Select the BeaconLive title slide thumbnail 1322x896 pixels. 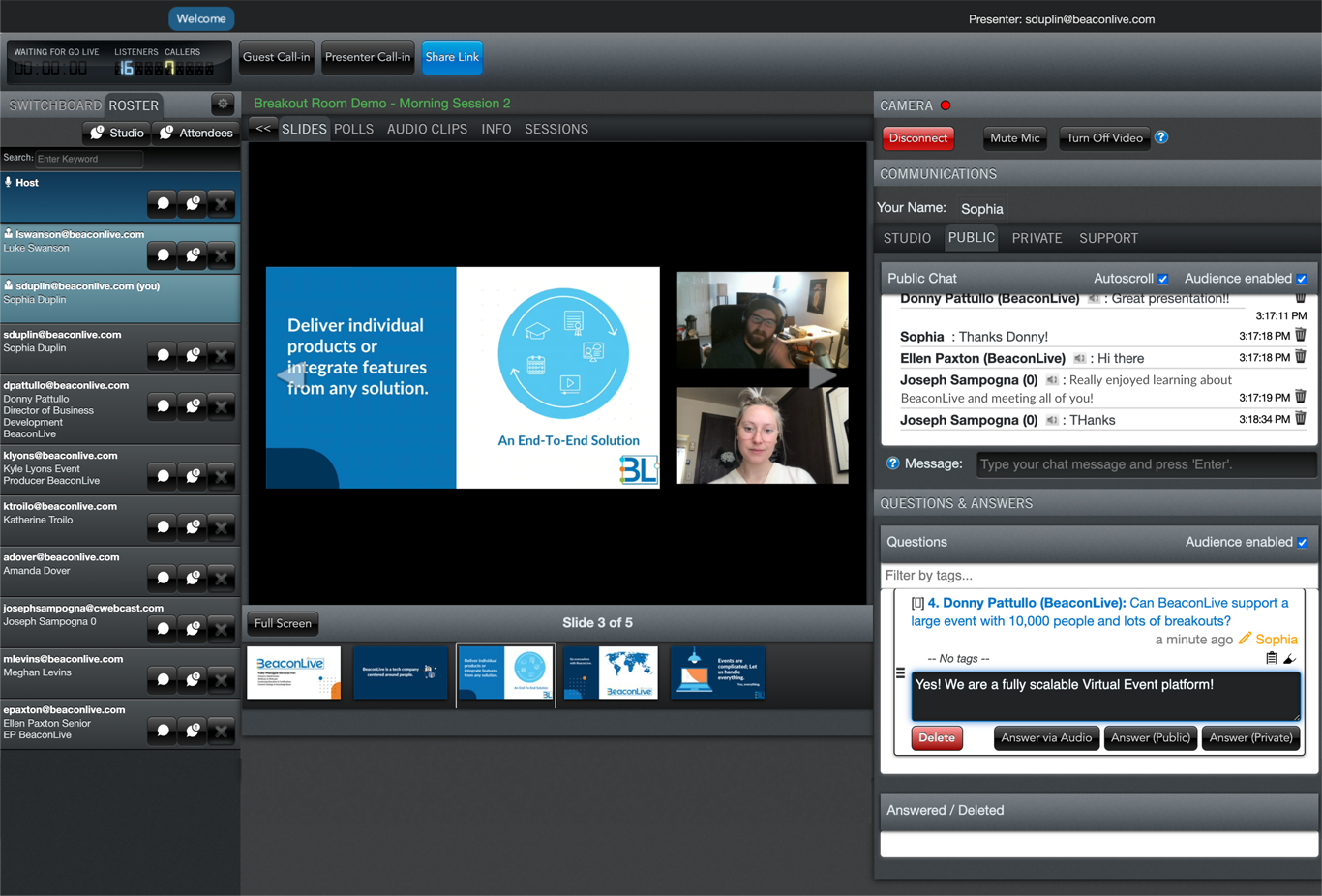(294, 672)
